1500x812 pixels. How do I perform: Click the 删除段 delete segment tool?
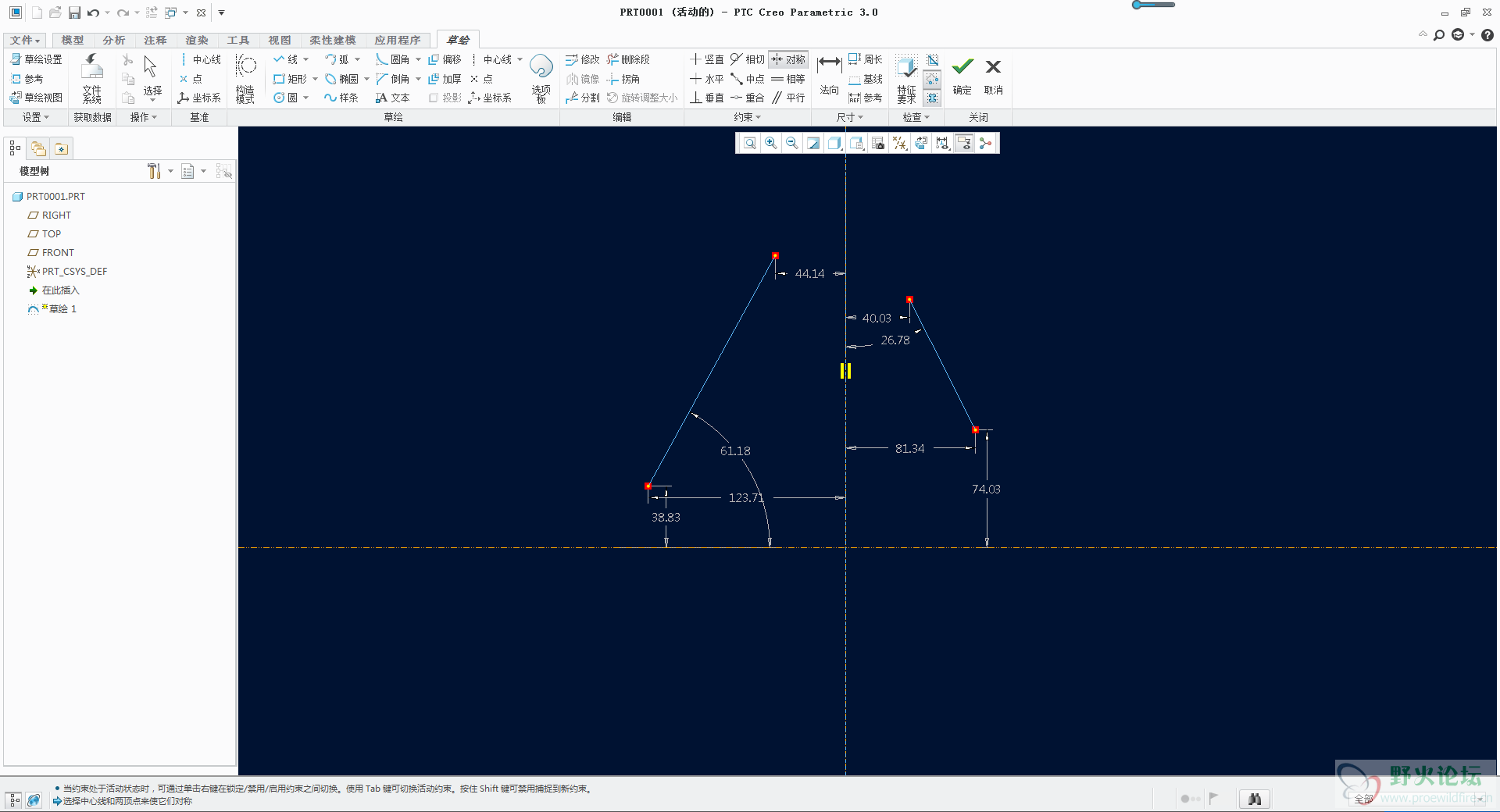click(x=628, y=59)
